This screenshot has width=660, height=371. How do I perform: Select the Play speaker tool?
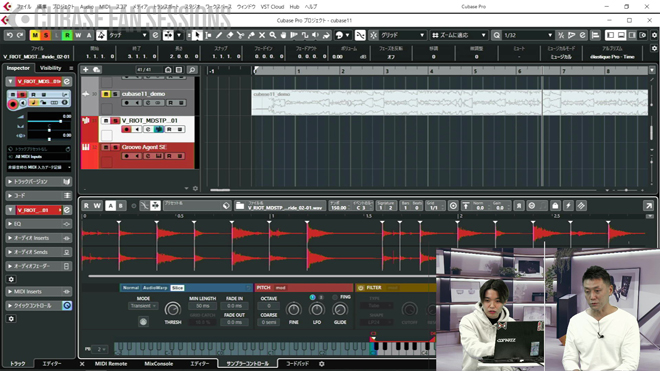coord(315,35)
